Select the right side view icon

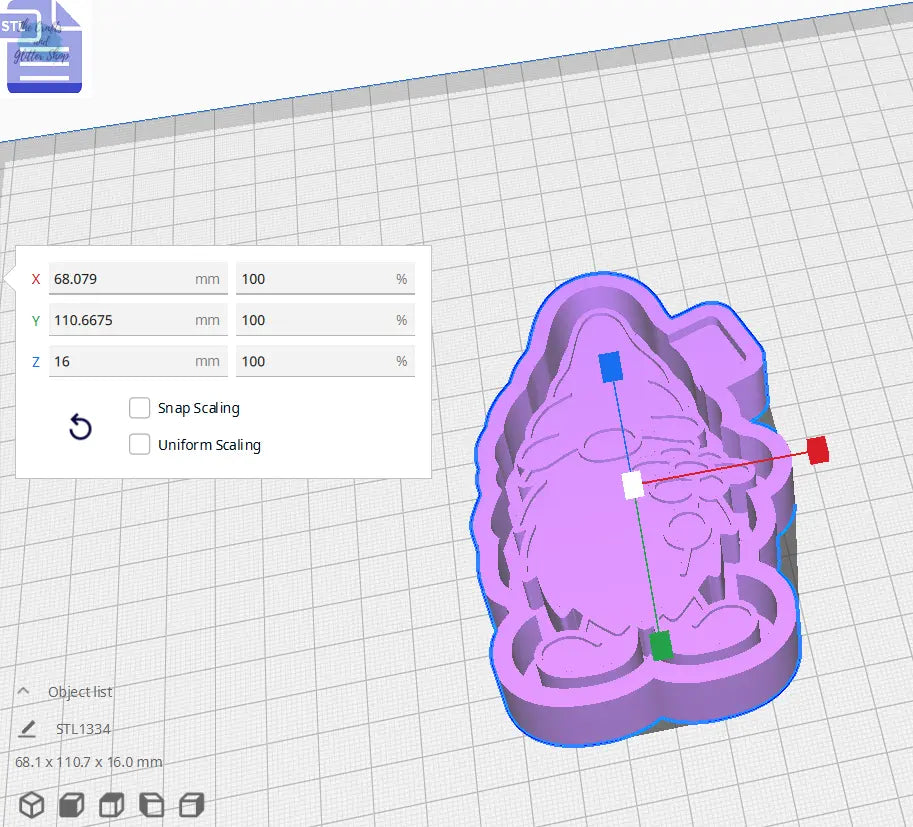190,804
